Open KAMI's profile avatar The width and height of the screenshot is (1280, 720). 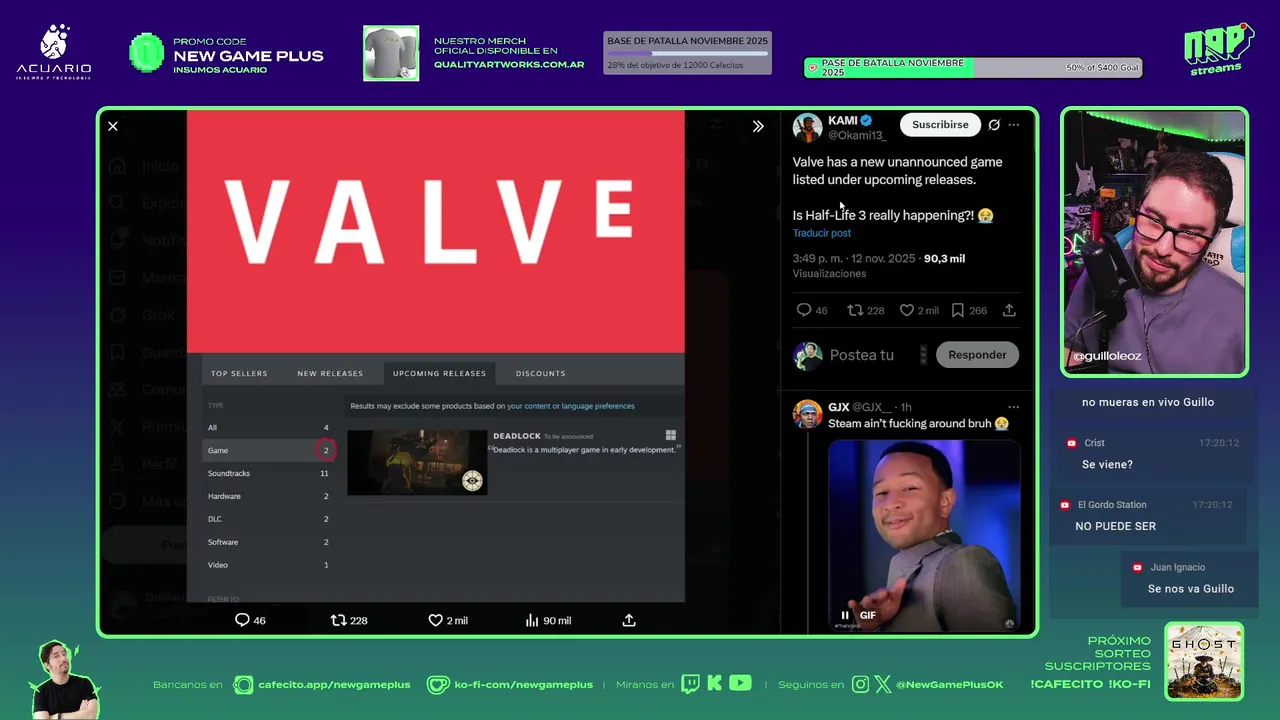(x=808, y=128)
